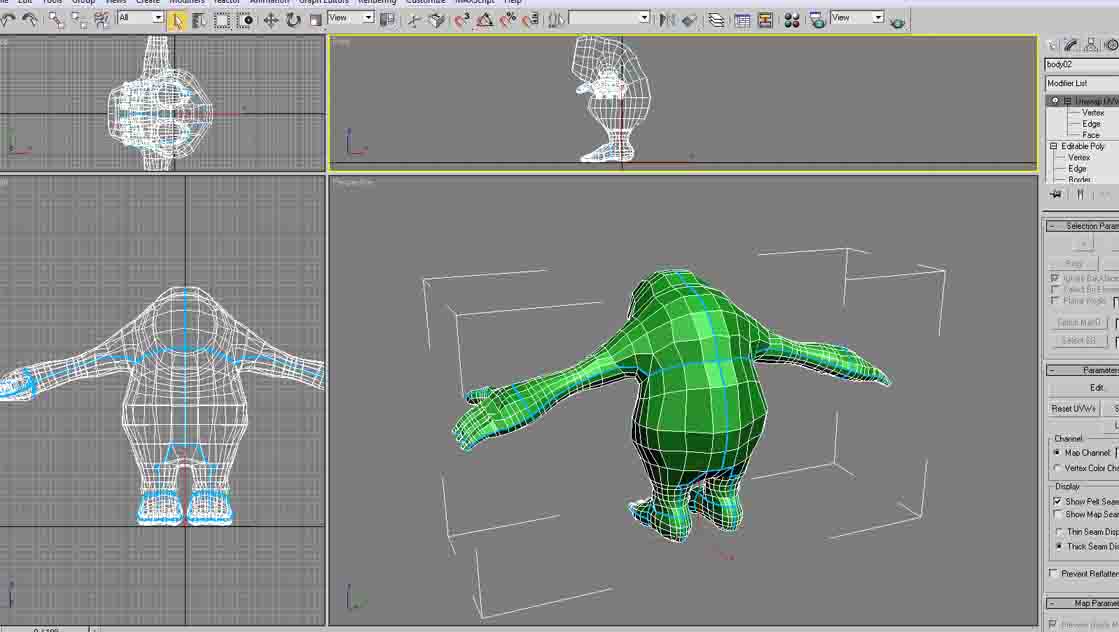
Task: Open the Layer Manager icon
Action: tap(716, 20)
